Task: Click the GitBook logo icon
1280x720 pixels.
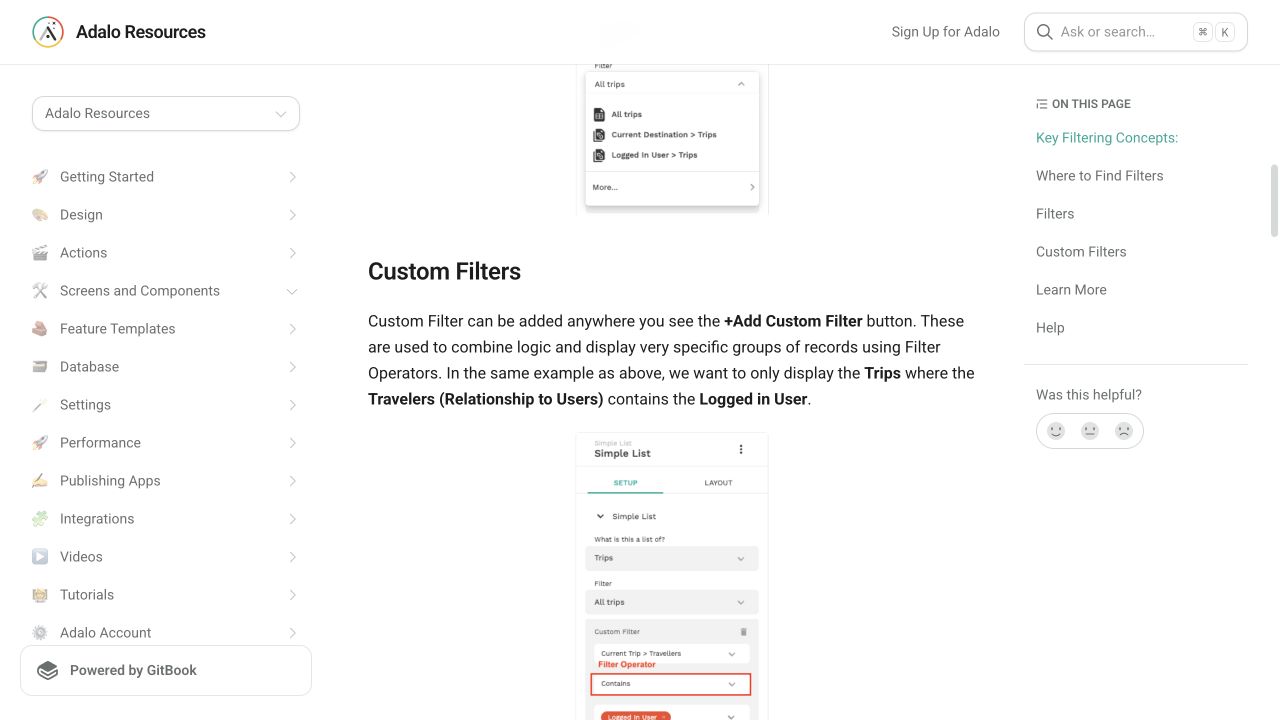Action: tap(48, 670)
